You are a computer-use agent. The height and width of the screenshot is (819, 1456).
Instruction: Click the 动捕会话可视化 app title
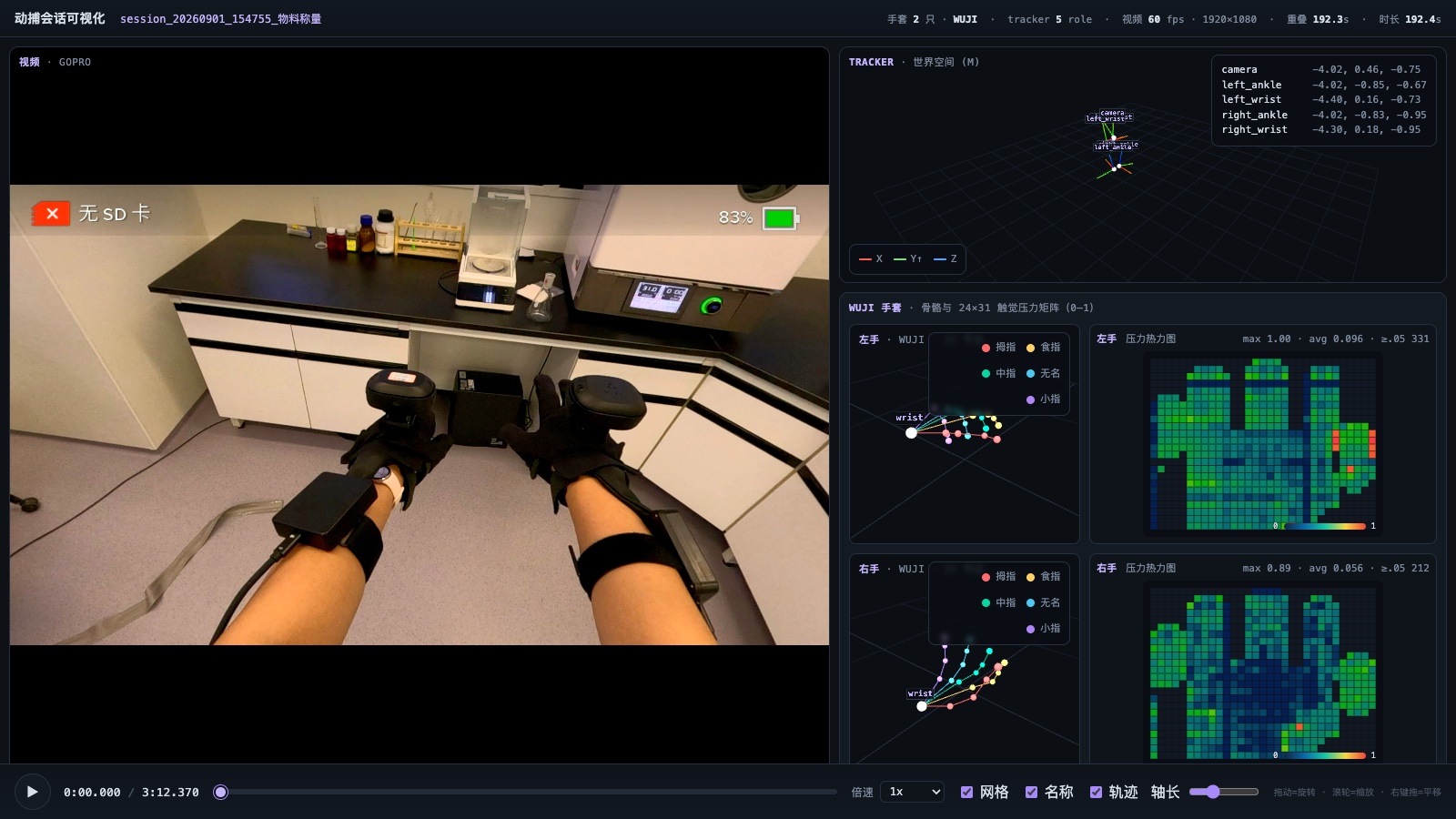(x=59, y=18)
